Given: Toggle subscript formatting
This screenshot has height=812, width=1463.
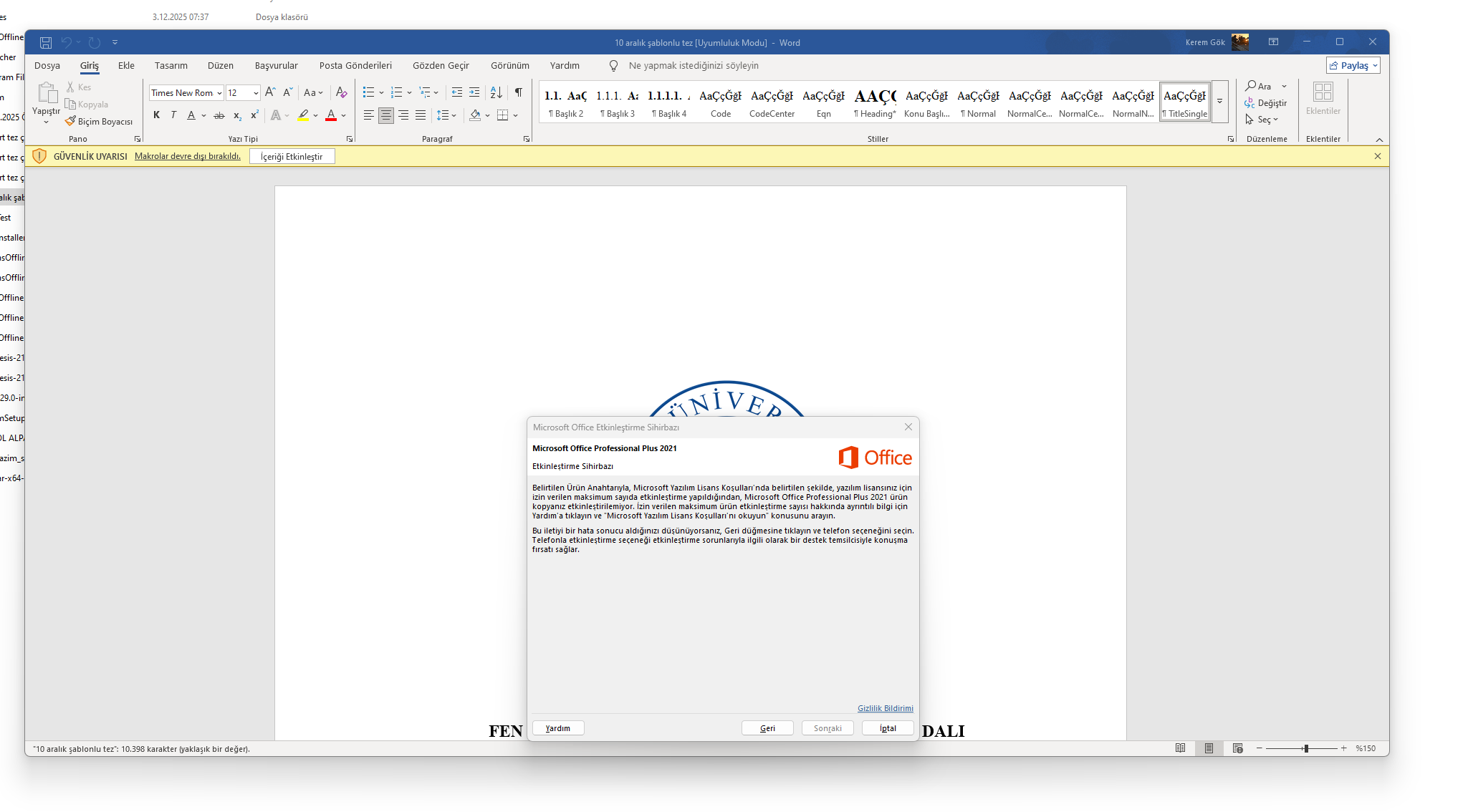Looking at the screenshot, I should click(x=237, y=115).
